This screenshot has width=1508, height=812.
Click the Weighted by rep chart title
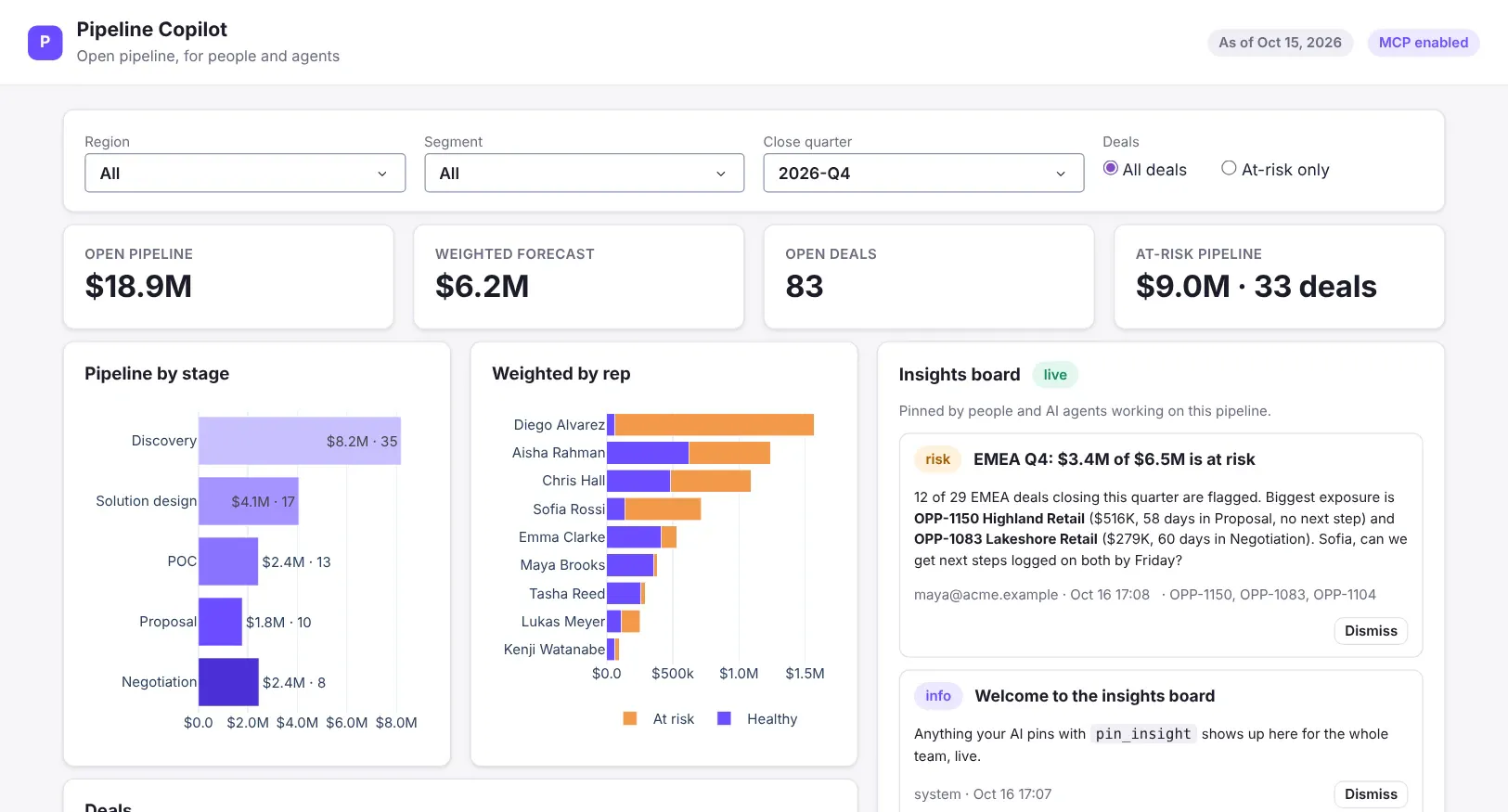click(561, 374)
